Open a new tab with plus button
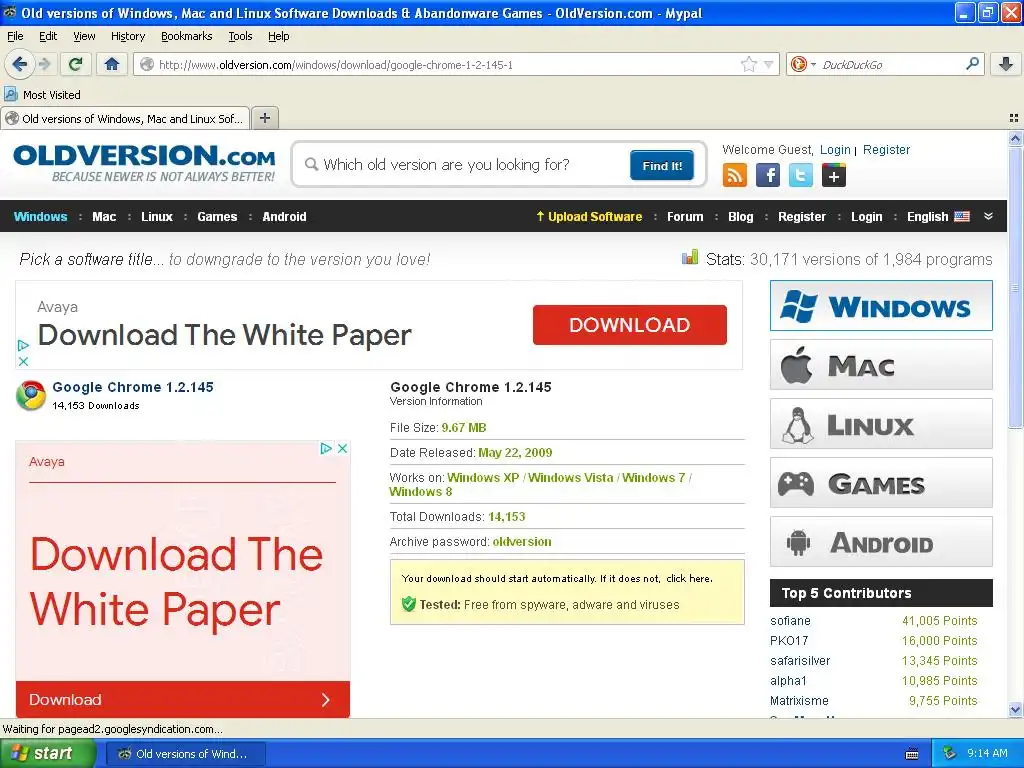1024x768 pixels. click(x=264, y=118)
